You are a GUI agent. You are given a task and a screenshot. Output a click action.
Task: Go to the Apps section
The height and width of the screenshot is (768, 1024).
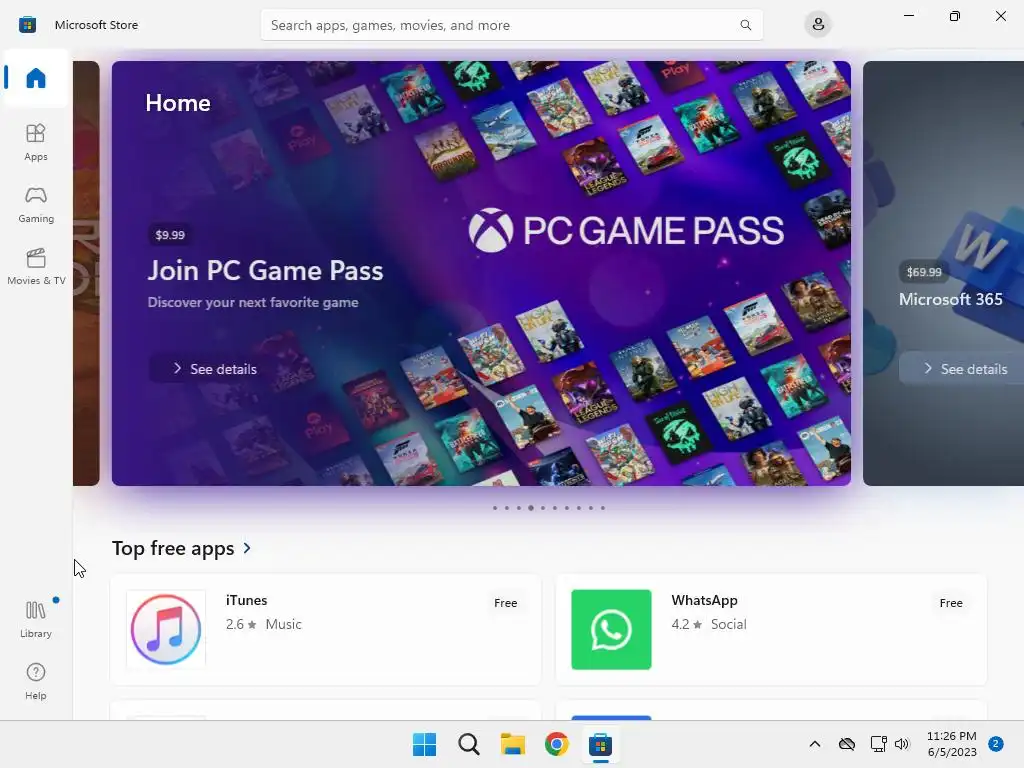click(x=36, y=142)
